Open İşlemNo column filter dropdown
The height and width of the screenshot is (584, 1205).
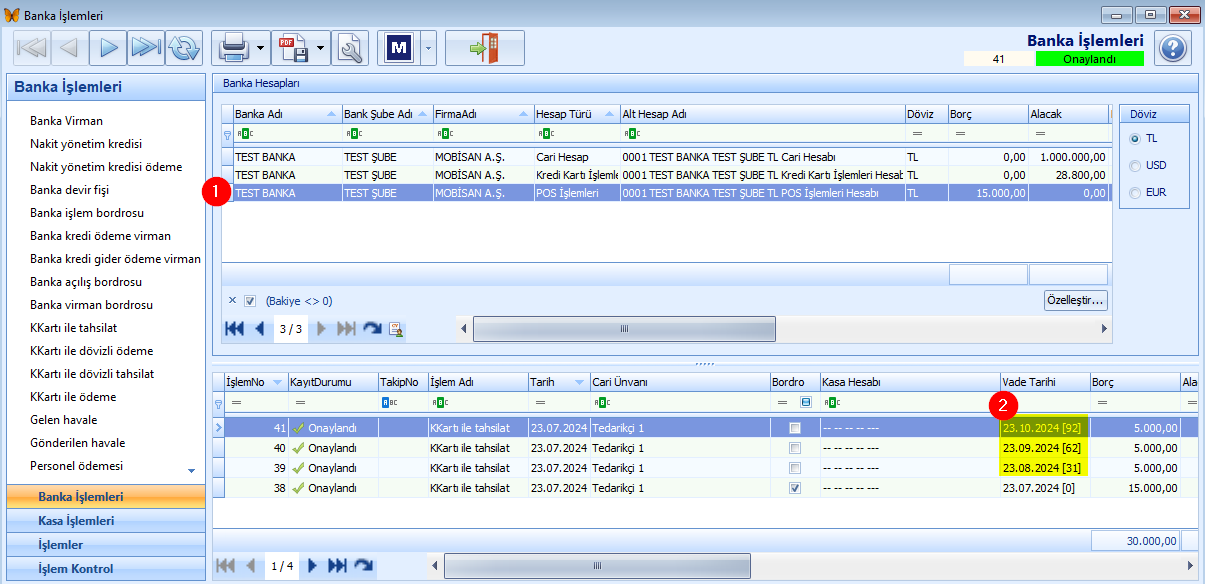(278, 382)
